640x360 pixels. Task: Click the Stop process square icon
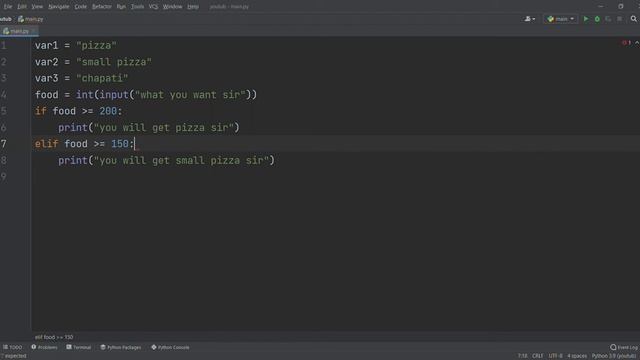point(619,19)
